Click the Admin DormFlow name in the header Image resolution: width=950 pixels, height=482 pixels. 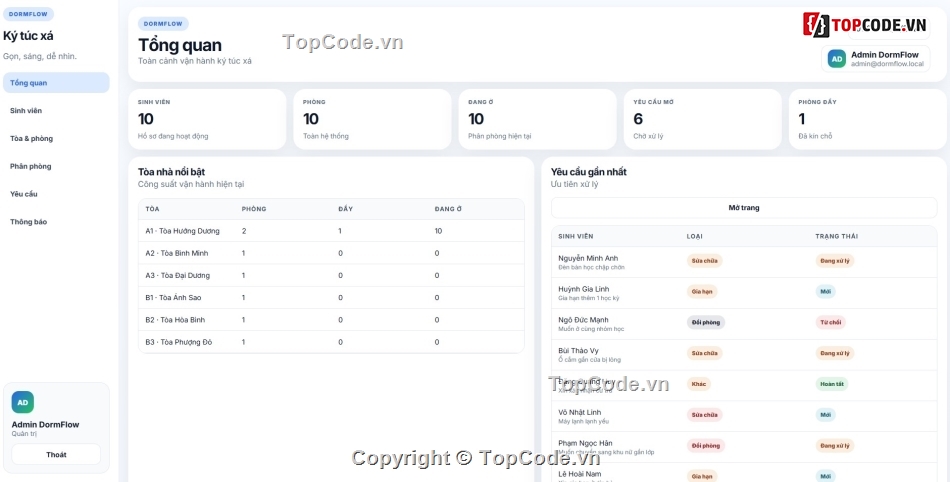(x=885, y=54)
